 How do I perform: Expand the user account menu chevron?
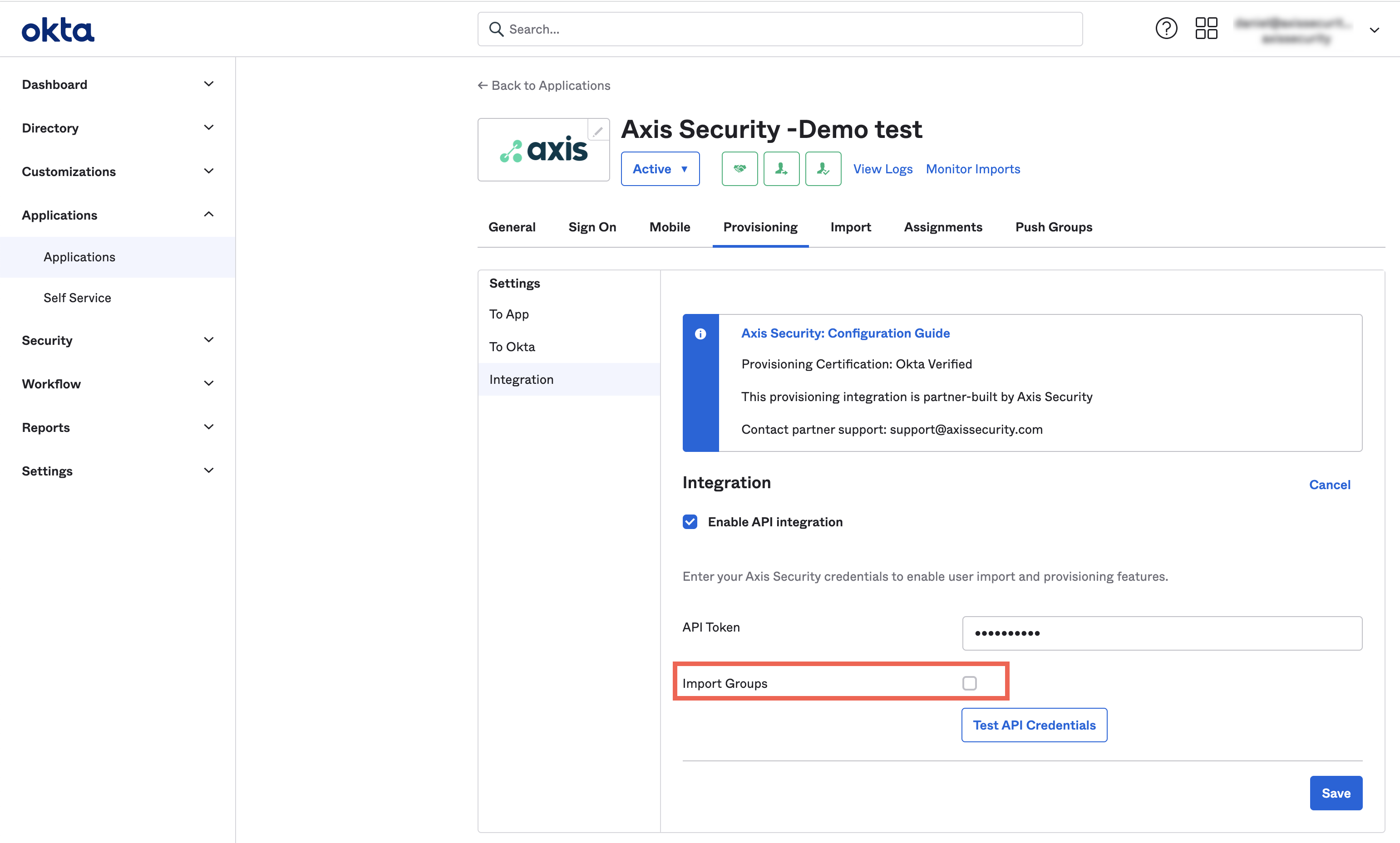pyautogui.click(x=1374, y=30)
